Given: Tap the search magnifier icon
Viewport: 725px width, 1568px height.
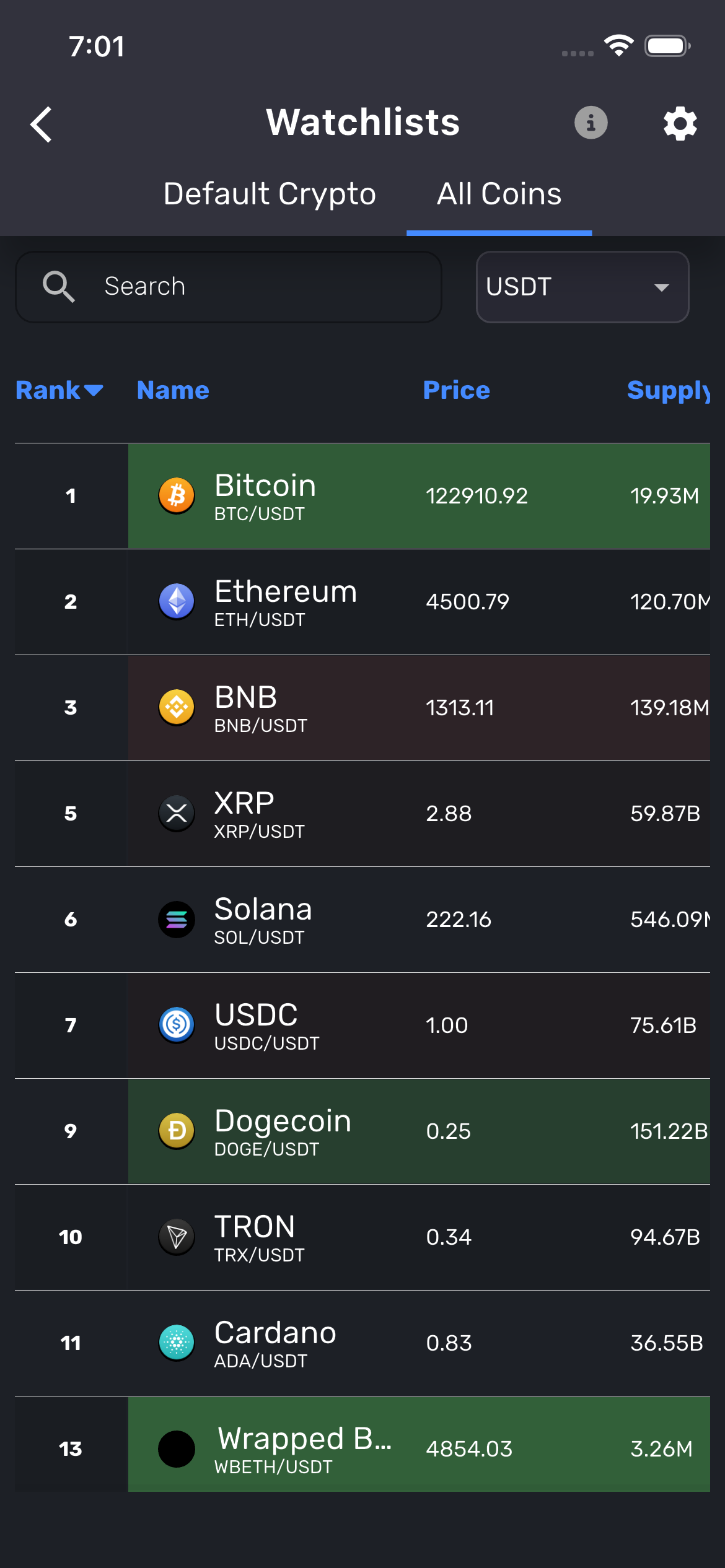Looking at the screenshot, I should coord(59,287).
